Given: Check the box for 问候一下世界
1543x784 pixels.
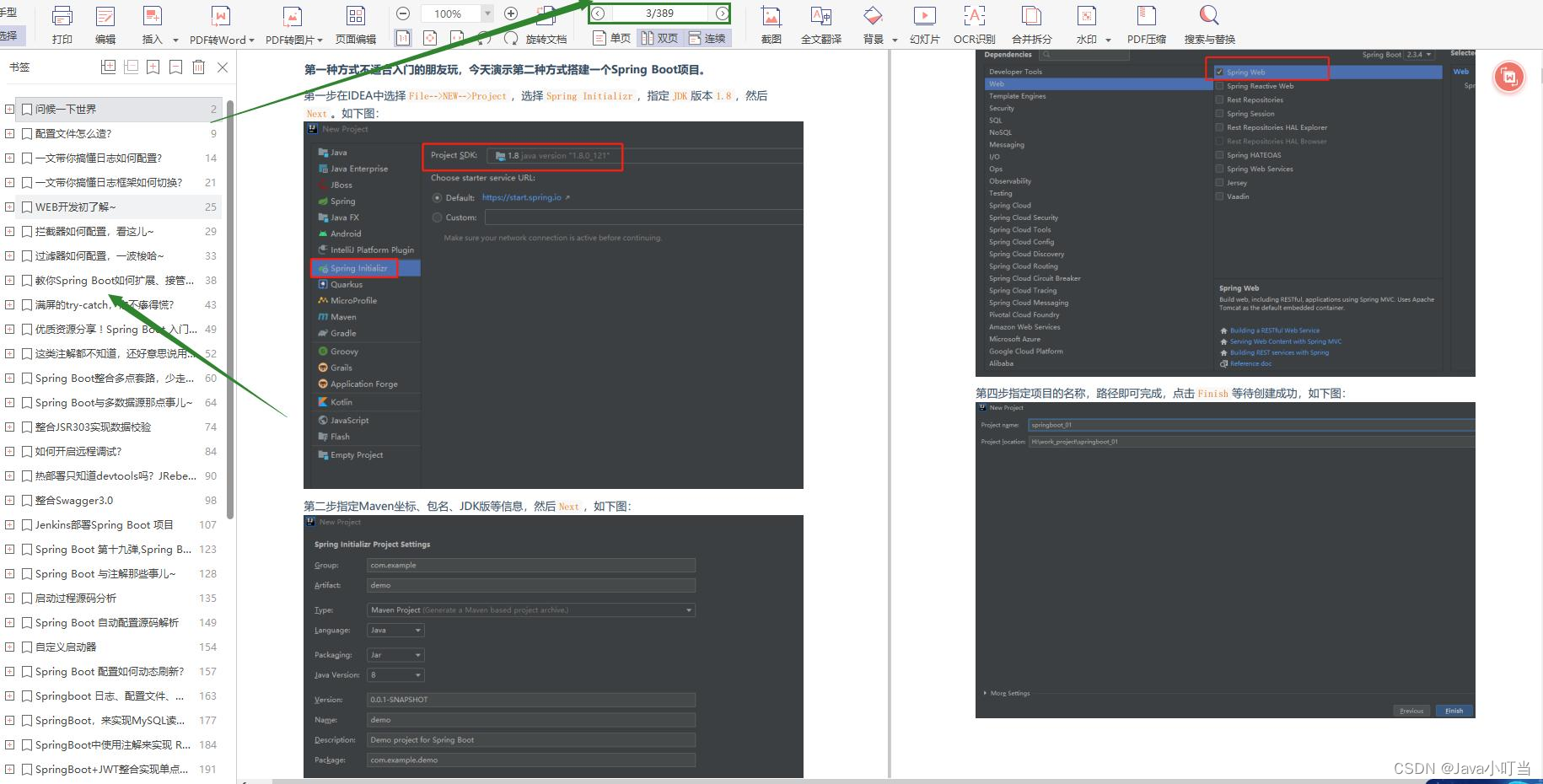Looking at the screenshot, I should (x=28, y=109).
